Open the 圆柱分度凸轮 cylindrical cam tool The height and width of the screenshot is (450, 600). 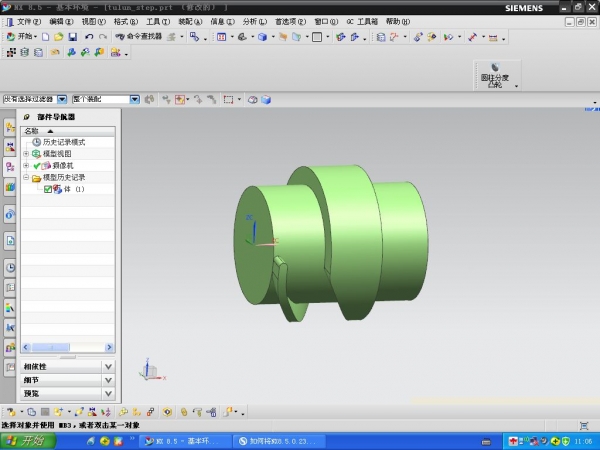pyautogui.click(x=495, y=75)
